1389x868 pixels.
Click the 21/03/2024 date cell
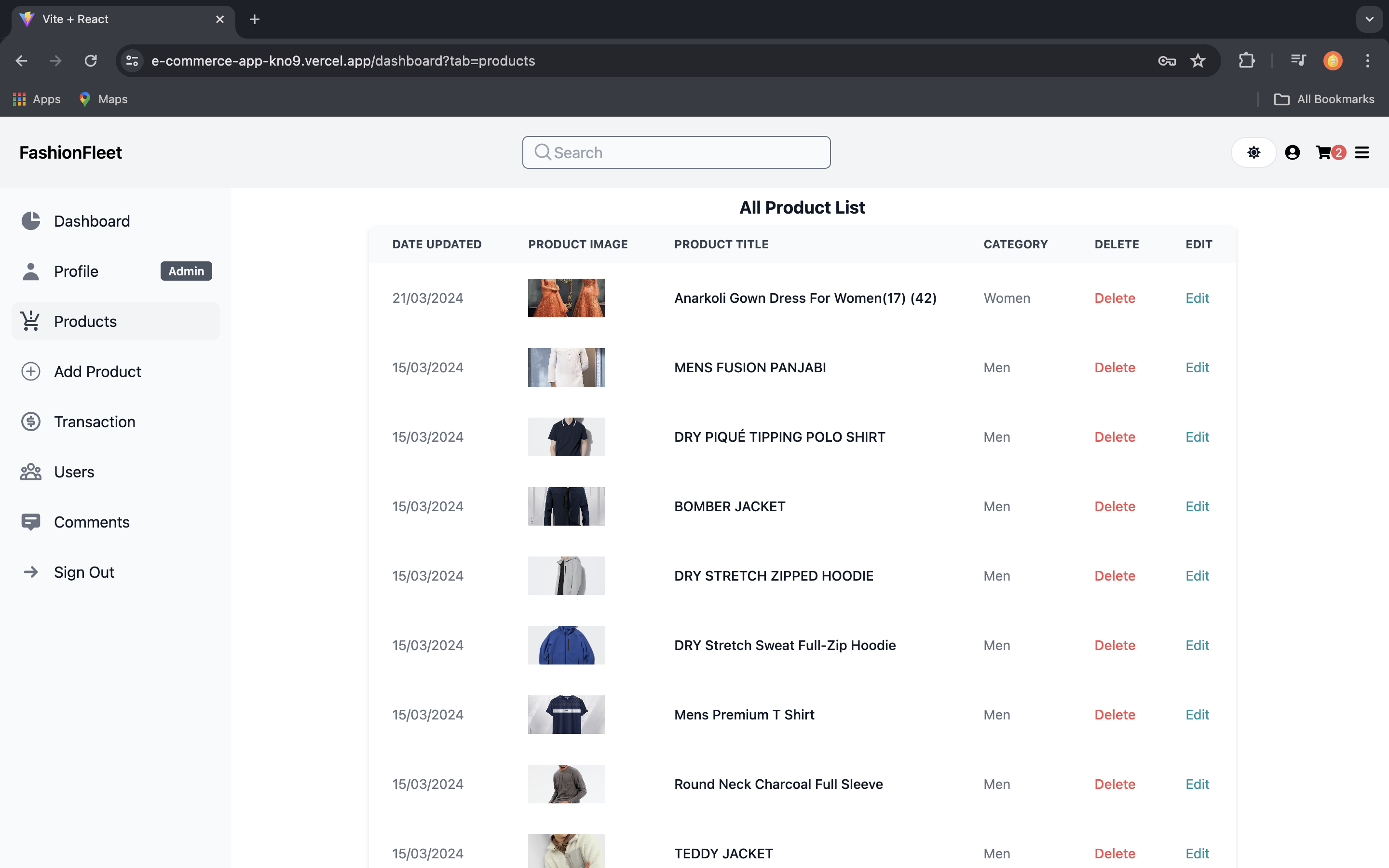428,298
